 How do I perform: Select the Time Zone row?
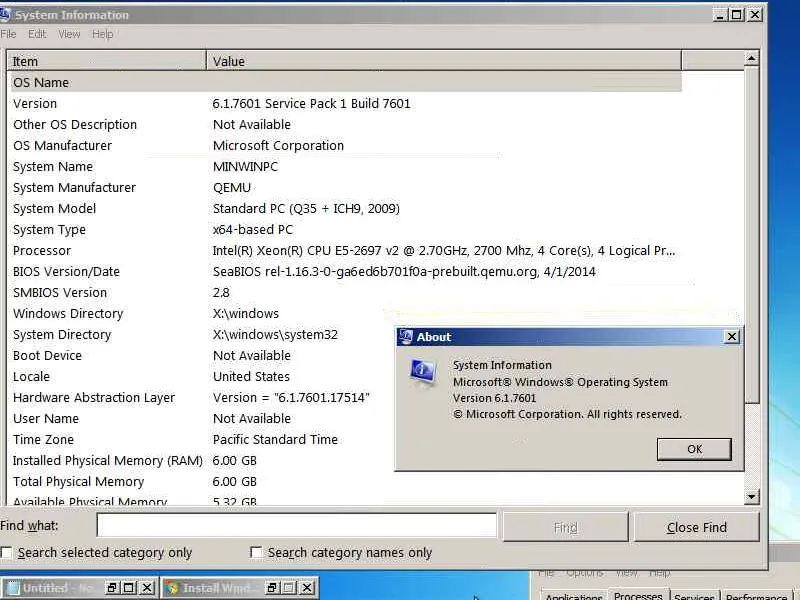click(203, 439)
